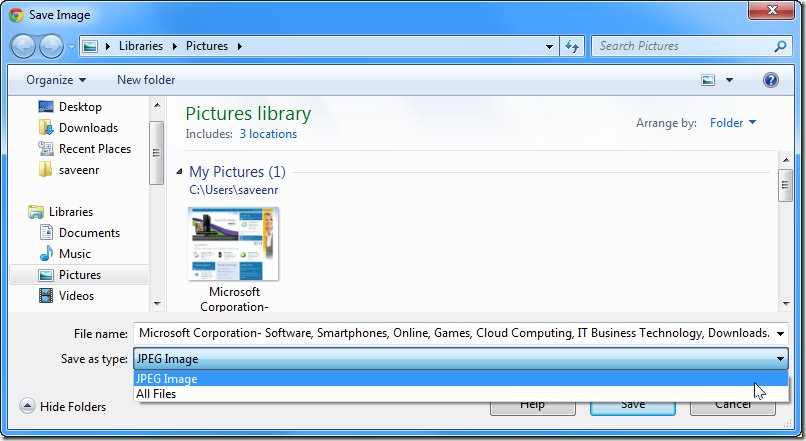Screen dimensions: 806x441
Task: Expand the Arrange by Folder dropdown
Action: point(733,123)
